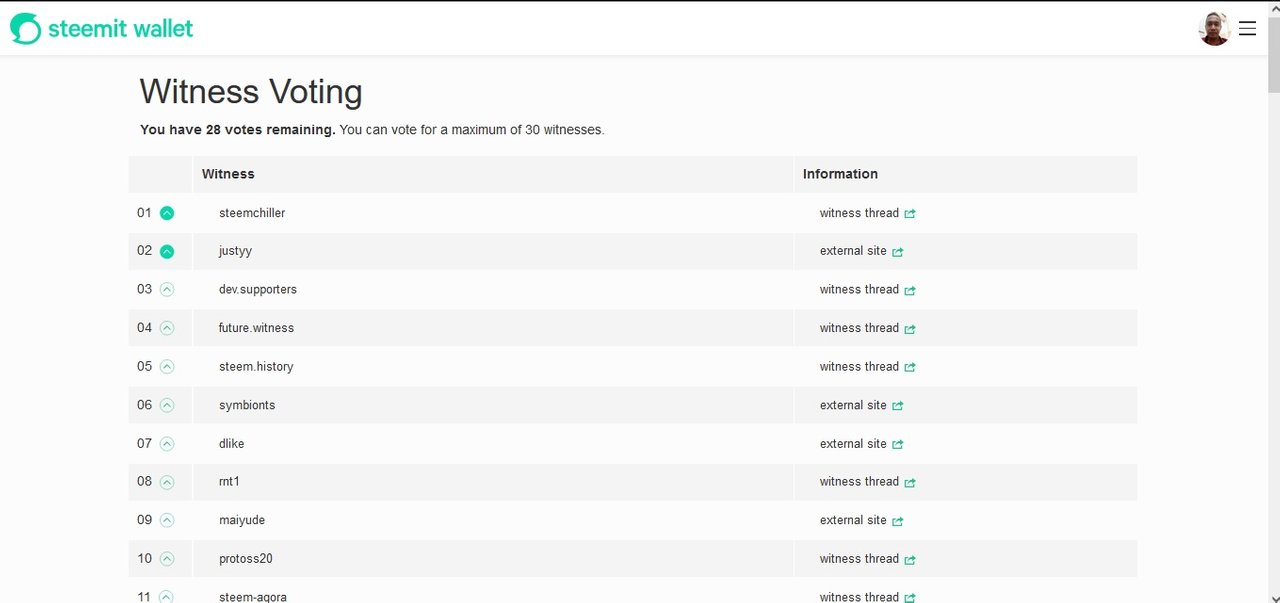This screenshot has width=1280, height=603.
Task: Open maiyude's external site link
Action: (862, 520)
